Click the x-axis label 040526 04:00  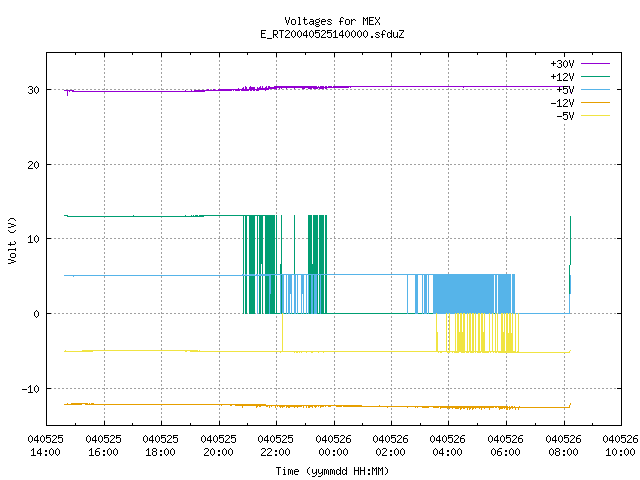[x=448, y=446]
